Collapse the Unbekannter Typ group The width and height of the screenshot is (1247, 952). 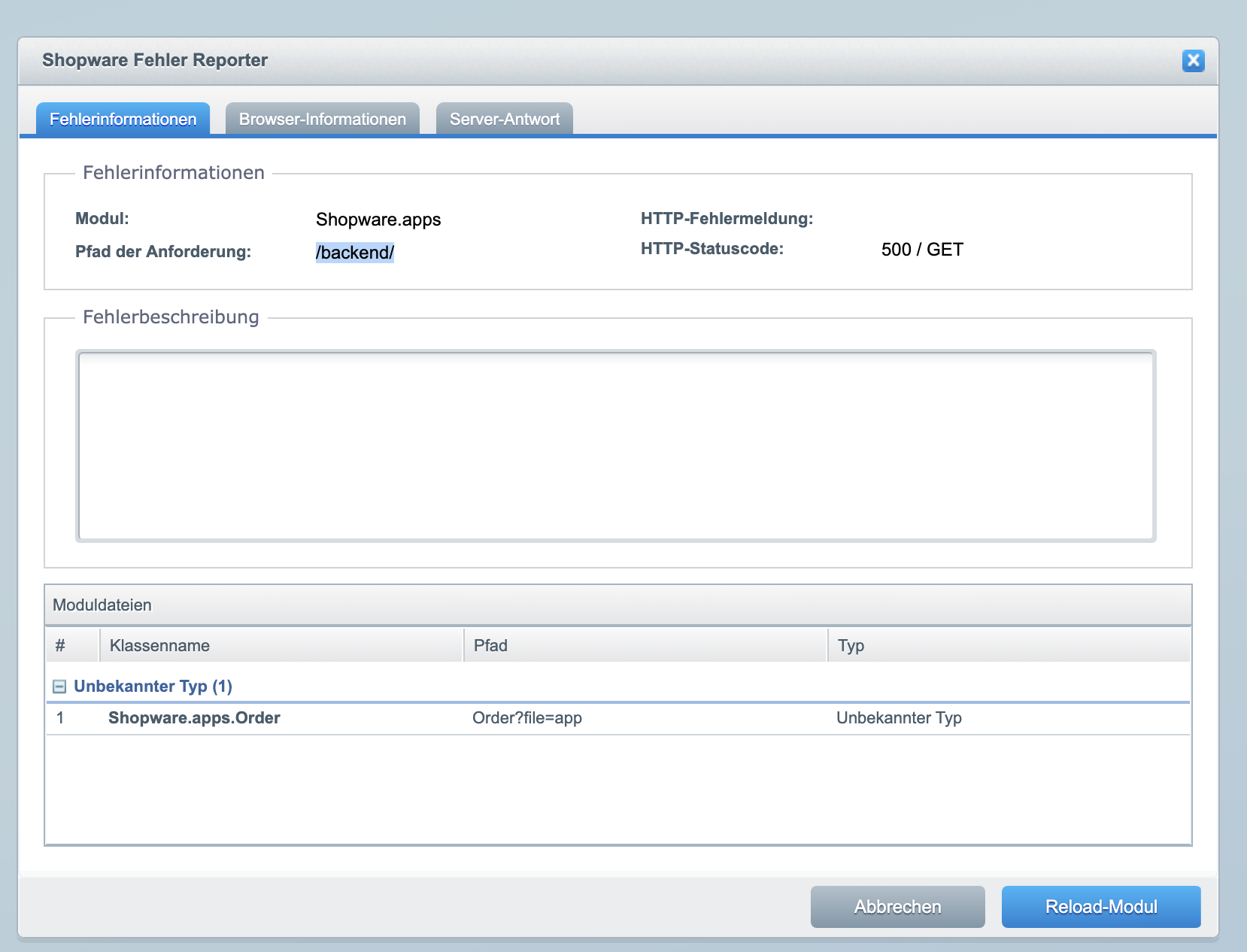click(59, 687)
